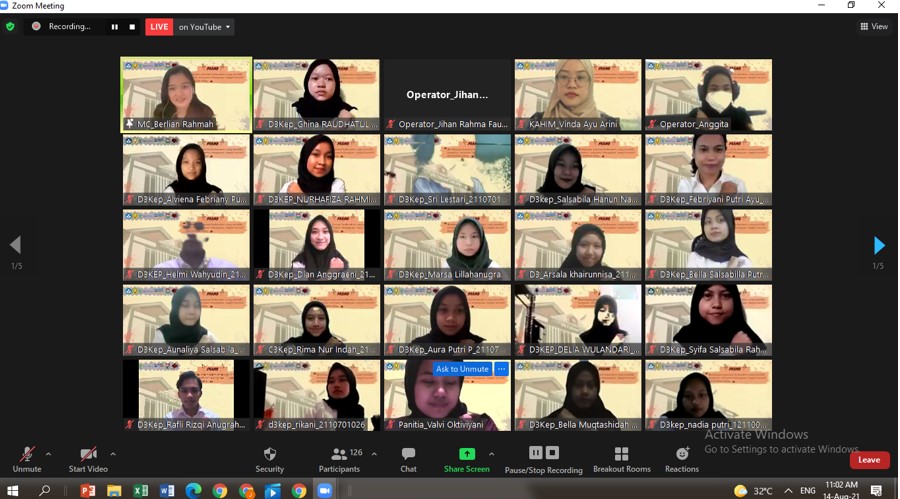Expand audio options arrow next to Unmute
The image size is (900, 499).
coord(48,454)
